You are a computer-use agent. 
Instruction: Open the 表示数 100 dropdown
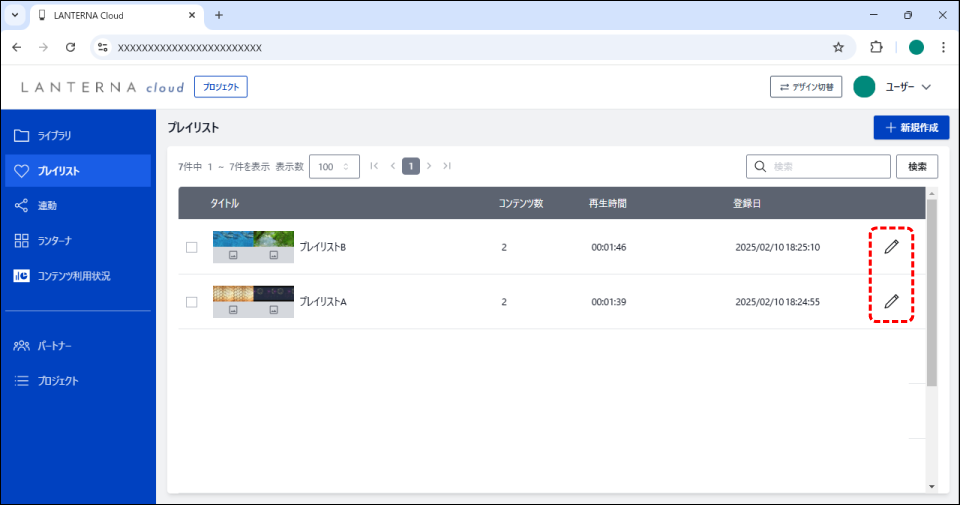[x=334, y=166]
